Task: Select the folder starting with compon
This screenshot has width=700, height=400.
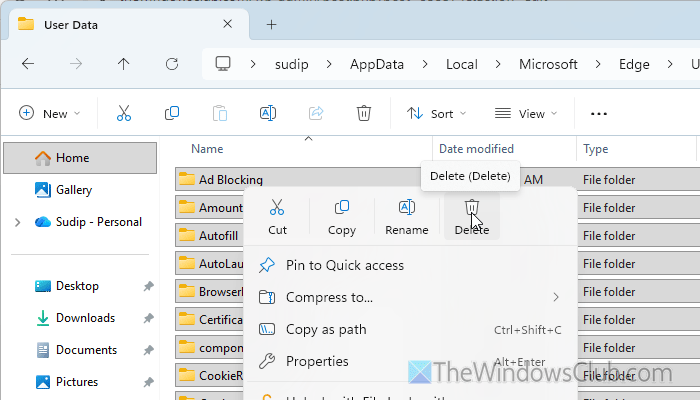Action: pyautogui.click(x=209, y=347)
